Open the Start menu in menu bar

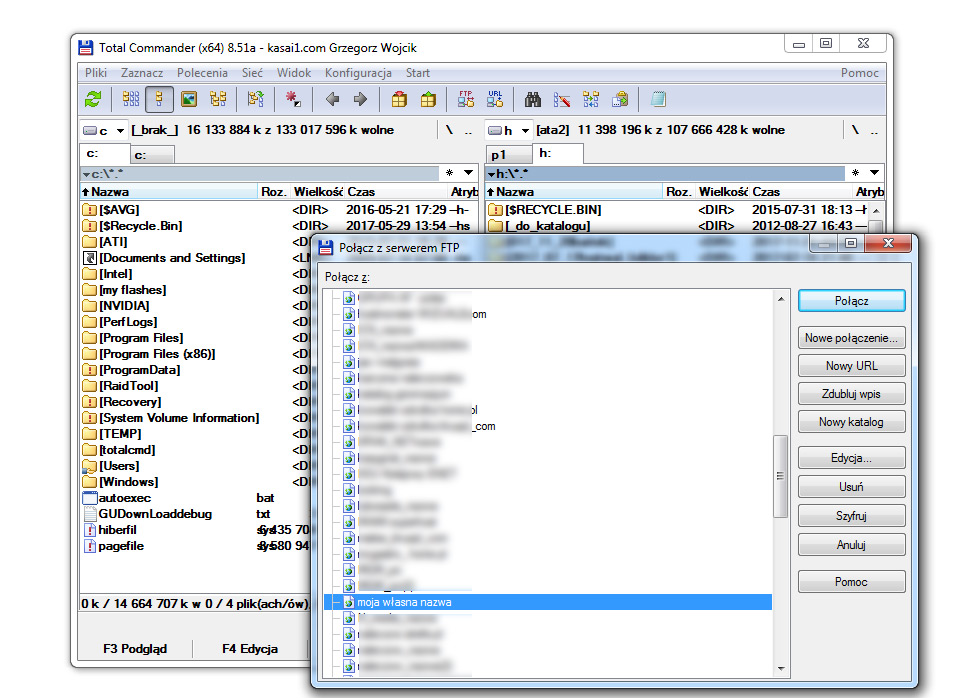pos(418,73)
